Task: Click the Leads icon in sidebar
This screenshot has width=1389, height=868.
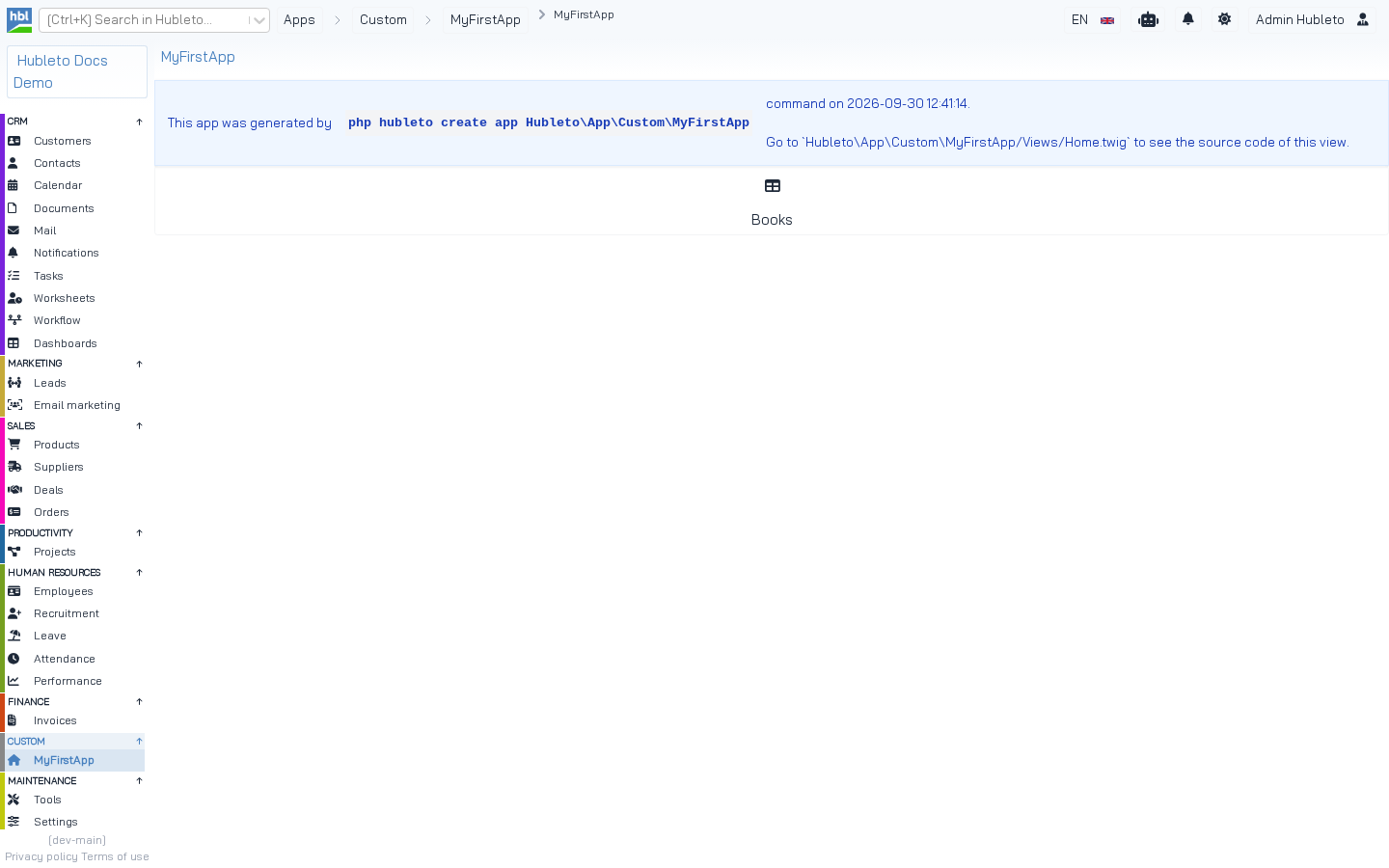Action: point(14,383)
